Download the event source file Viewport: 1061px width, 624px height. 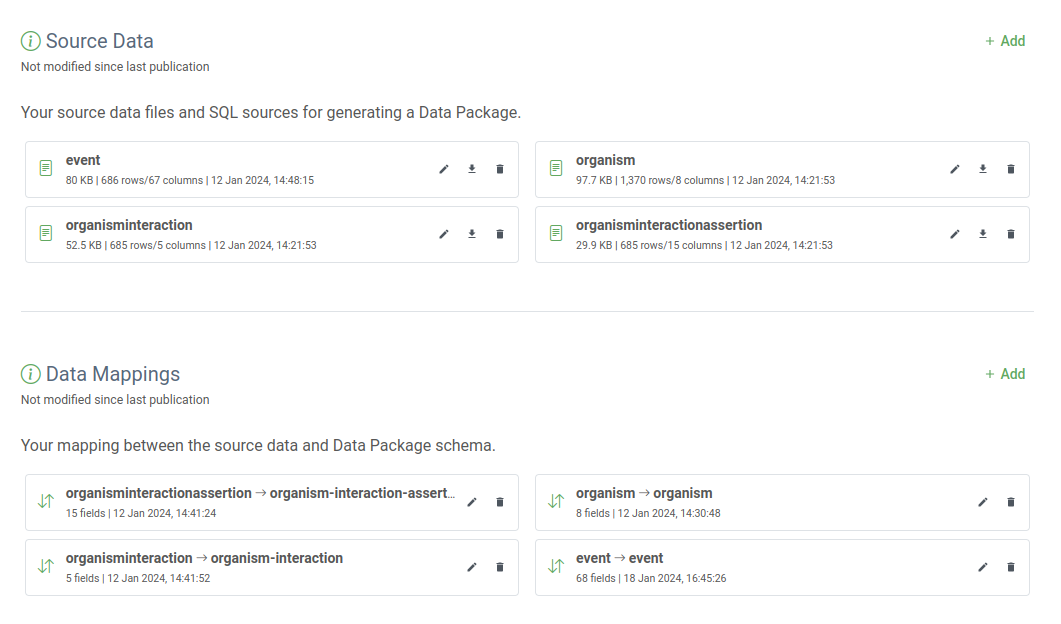pyautogui.click(x=472, y=169)
